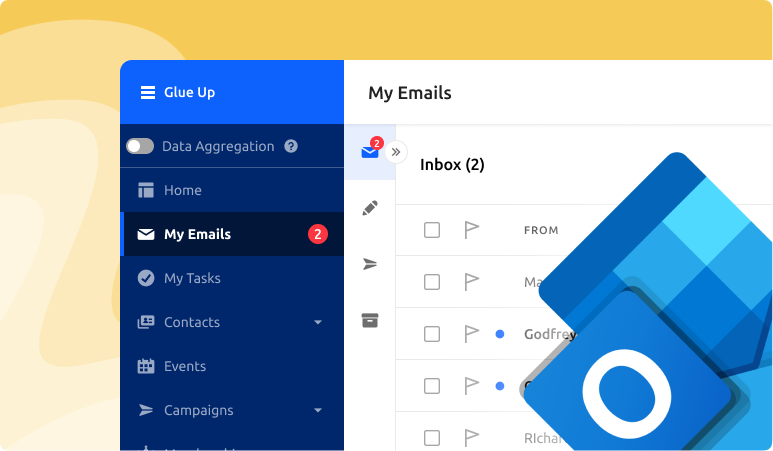
Task: Open My Tasks in the sidebar
Action: (192, 278)
